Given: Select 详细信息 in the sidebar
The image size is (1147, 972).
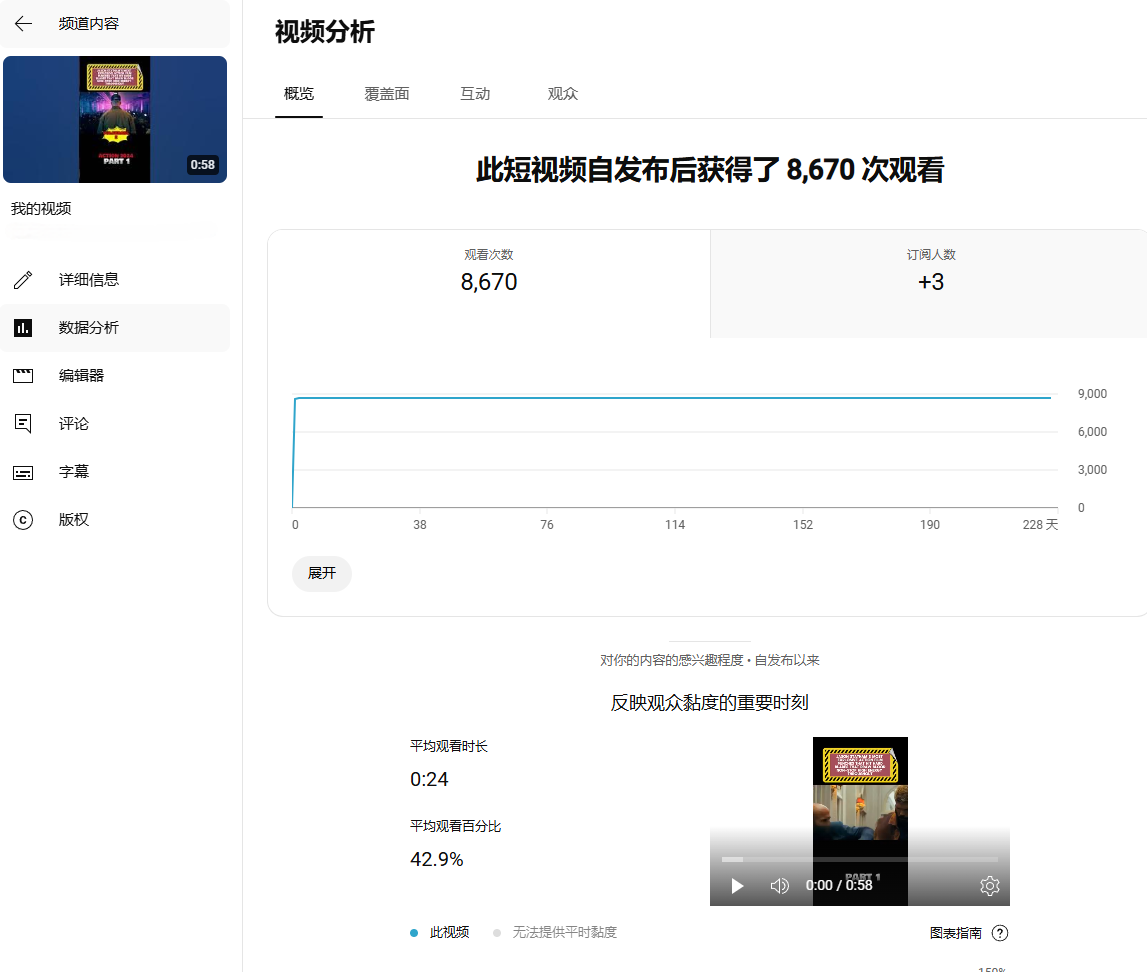Looking at the screenshot, I should point(115,279).
